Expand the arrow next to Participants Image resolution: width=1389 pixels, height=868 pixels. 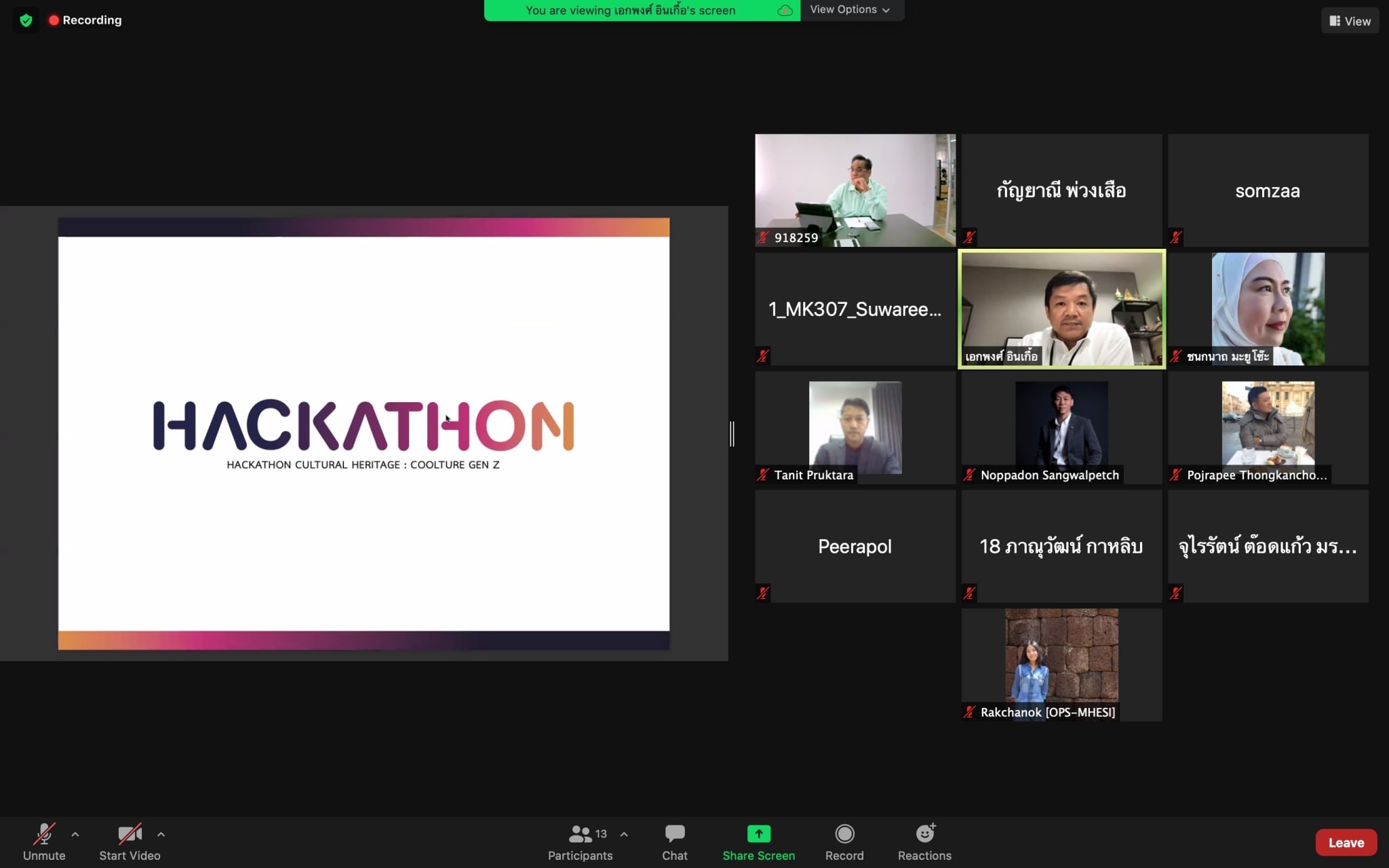[624, 834]
